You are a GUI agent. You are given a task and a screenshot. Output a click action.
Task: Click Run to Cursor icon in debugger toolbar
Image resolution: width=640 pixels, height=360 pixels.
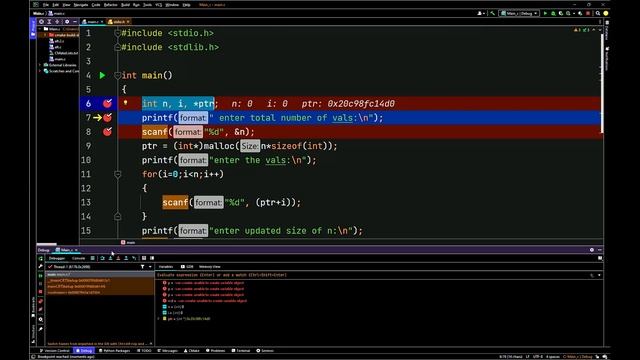coord(134,258)
